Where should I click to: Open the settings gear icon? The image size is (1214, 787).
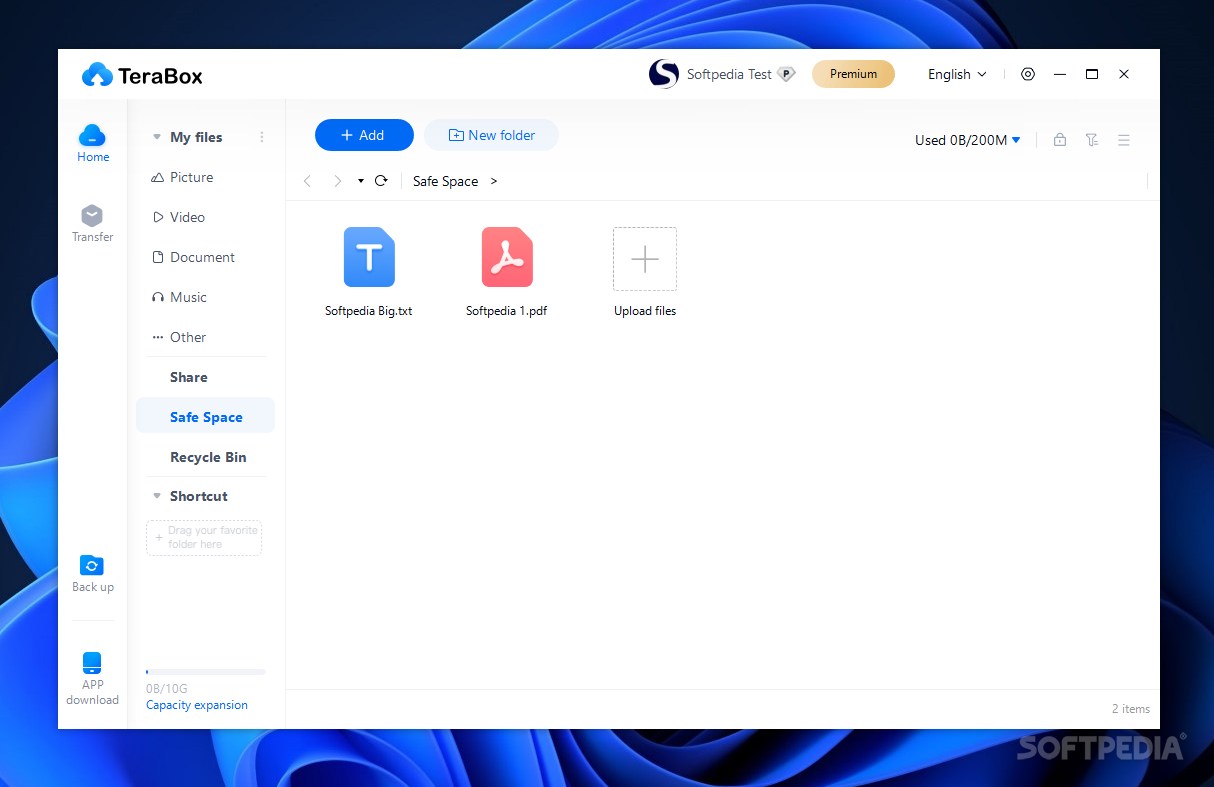coord(1028,74)
